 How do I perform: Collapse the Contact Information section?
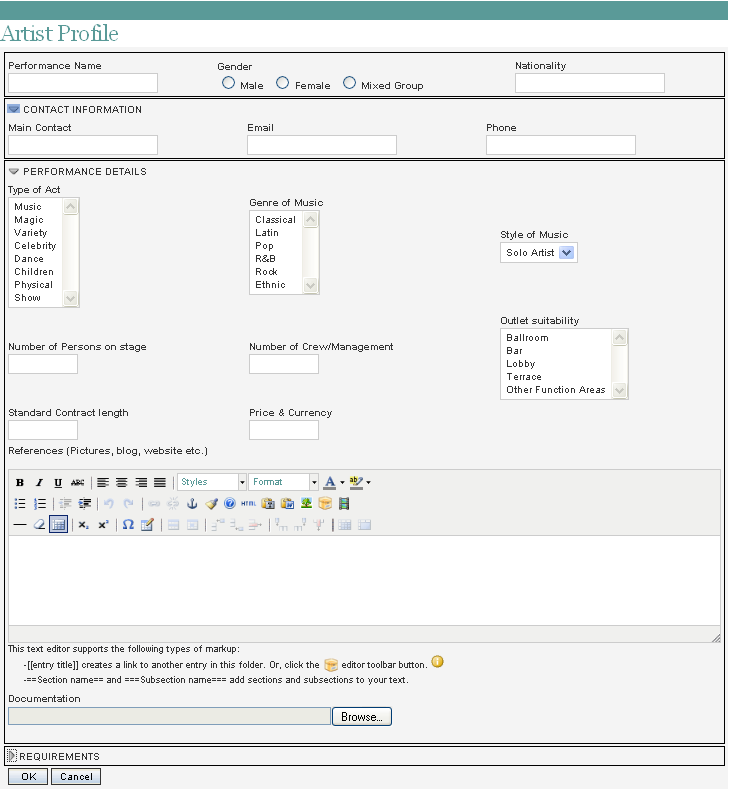click(14, 109)
